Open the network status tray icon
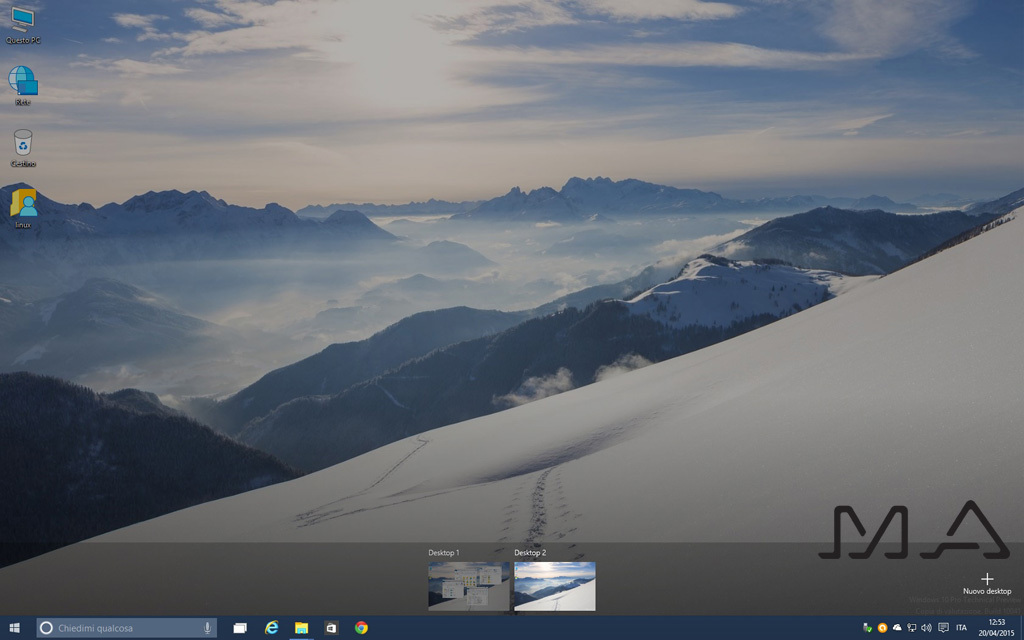The height and width of the screenshot is (640, 1024). [x=912, y=628]
